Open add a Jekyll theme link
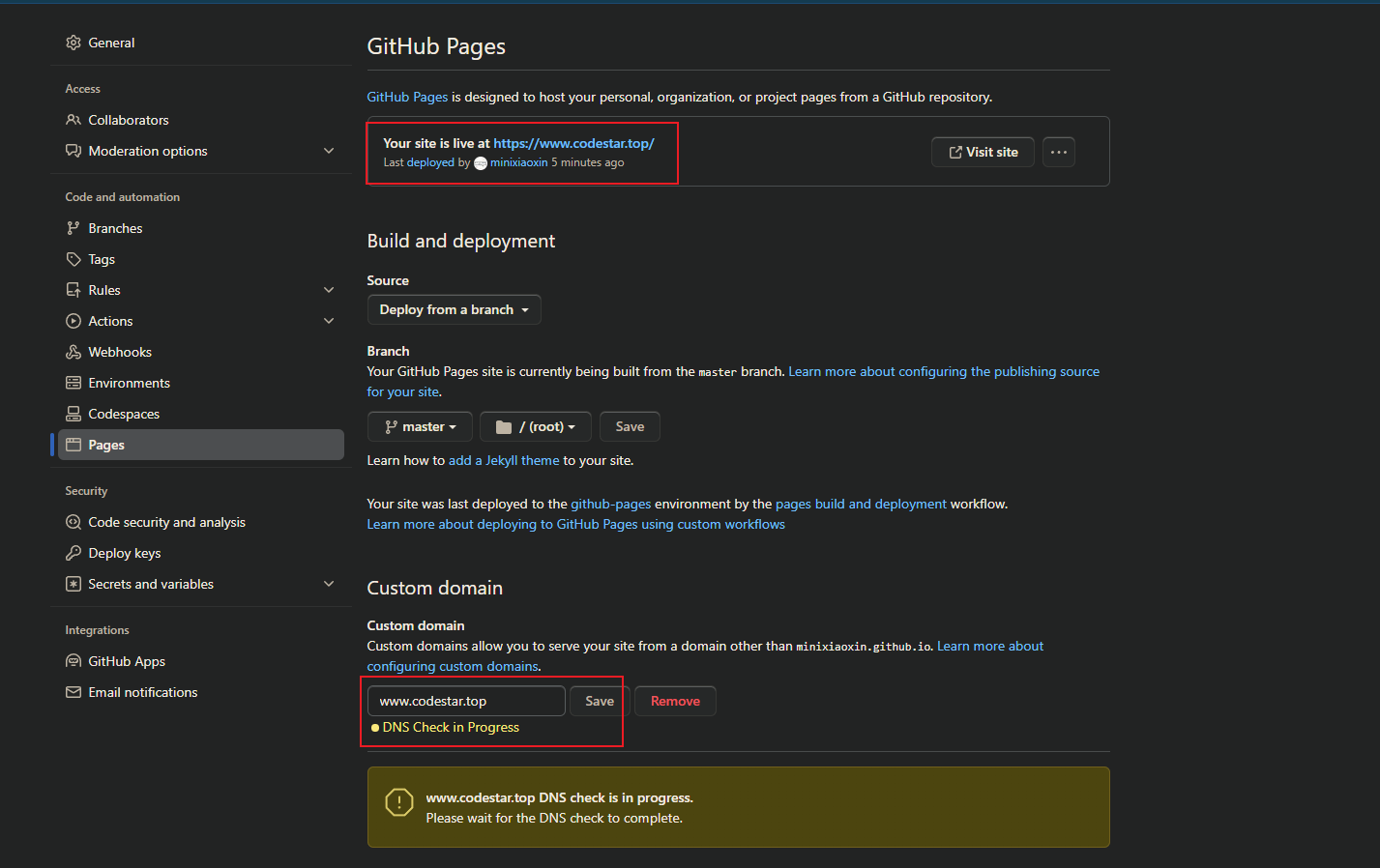1380x868 pixels. (x=504, y=460)
